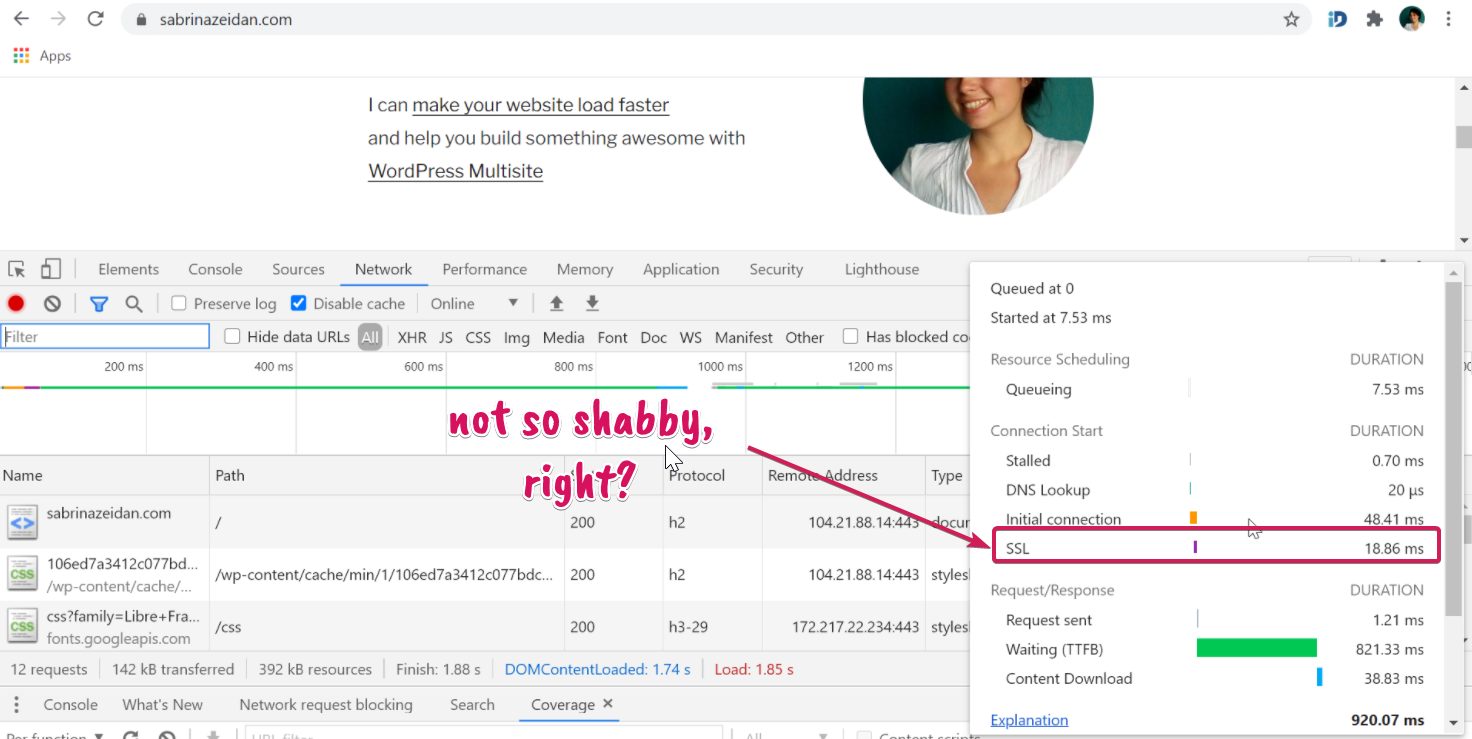The height and width of the screenshot is (739, 1472).
Task: Filter requests by JS type
Action: 446,338
